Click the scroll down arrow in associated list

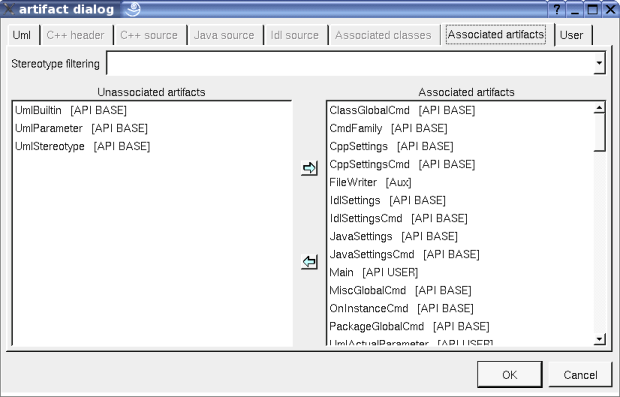(x=599, y=339)
